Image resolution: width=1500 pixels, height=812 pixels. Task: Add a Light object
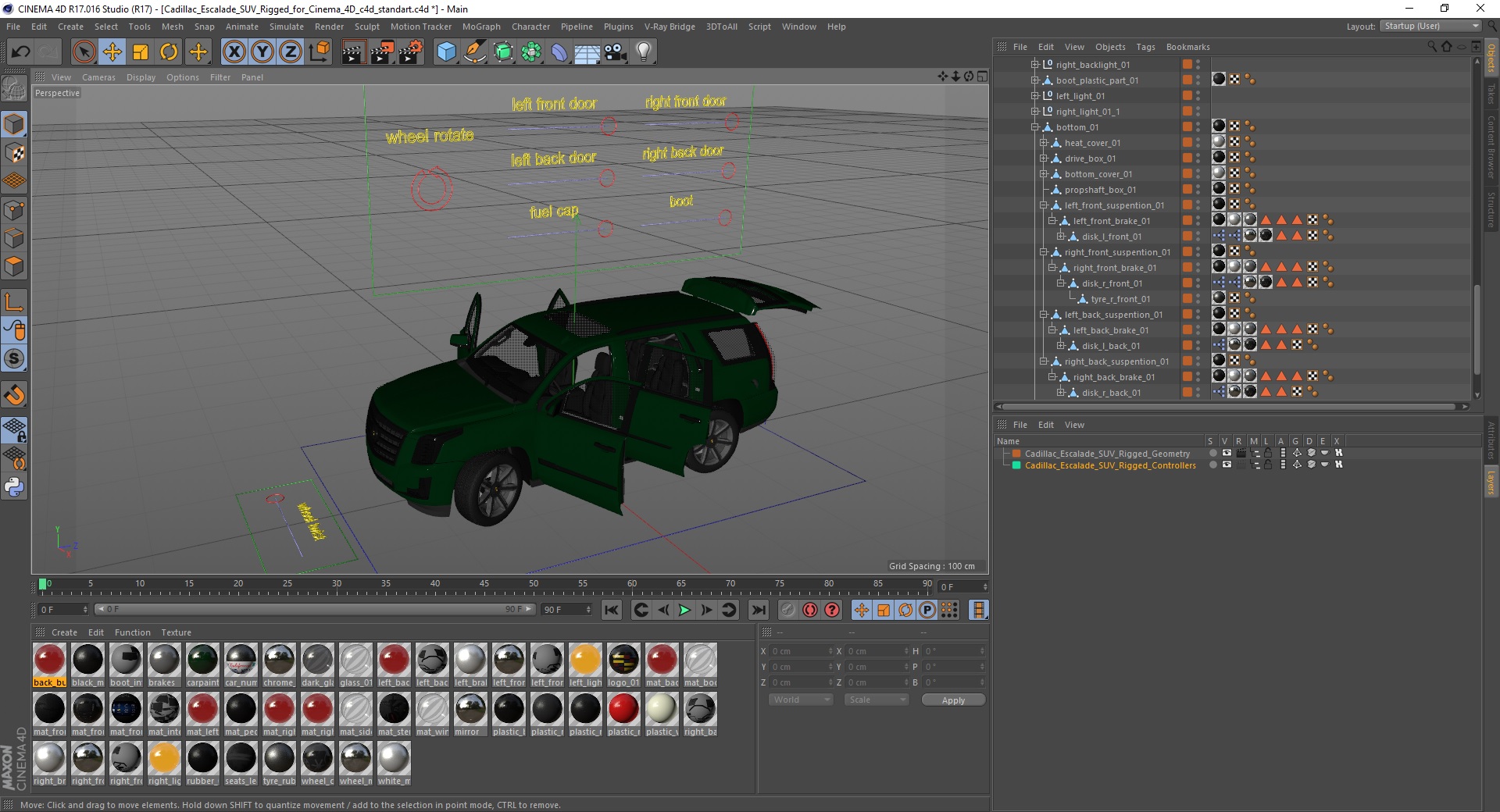(644, 52)
